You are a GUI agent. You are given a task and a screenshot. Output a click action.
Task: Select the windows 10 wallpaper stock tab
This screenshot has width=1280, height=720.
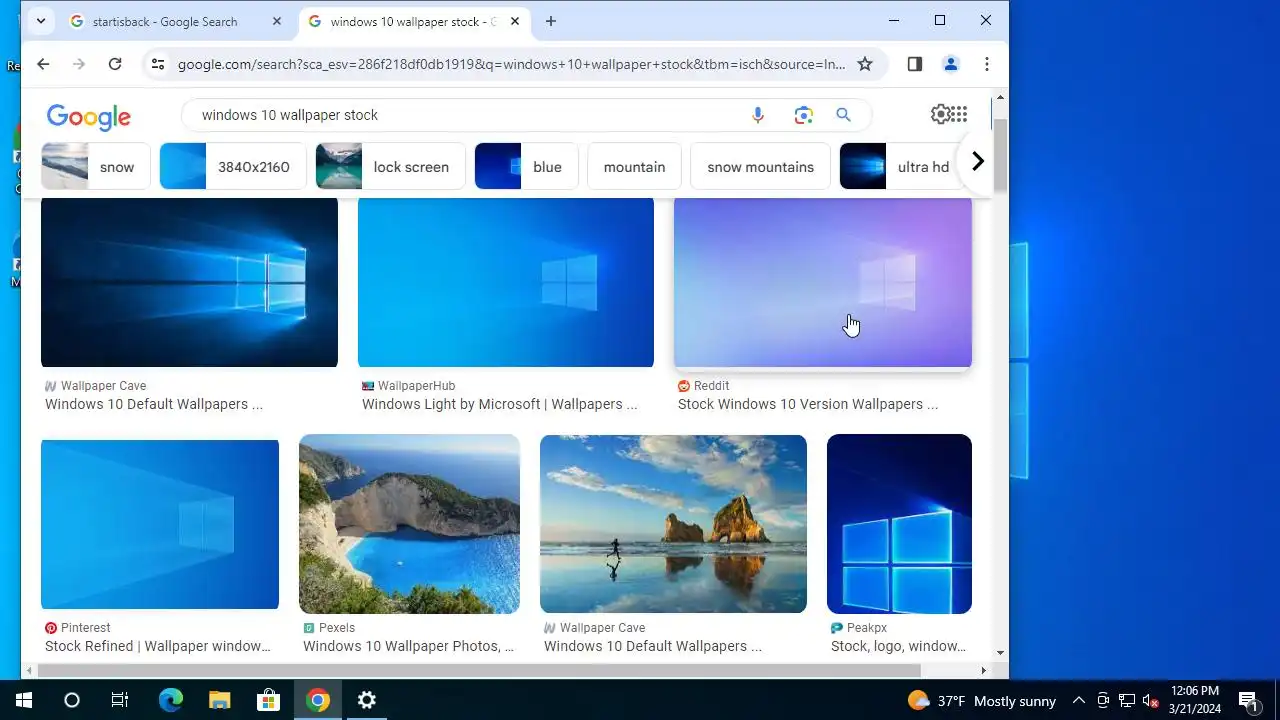pos(413,21)
